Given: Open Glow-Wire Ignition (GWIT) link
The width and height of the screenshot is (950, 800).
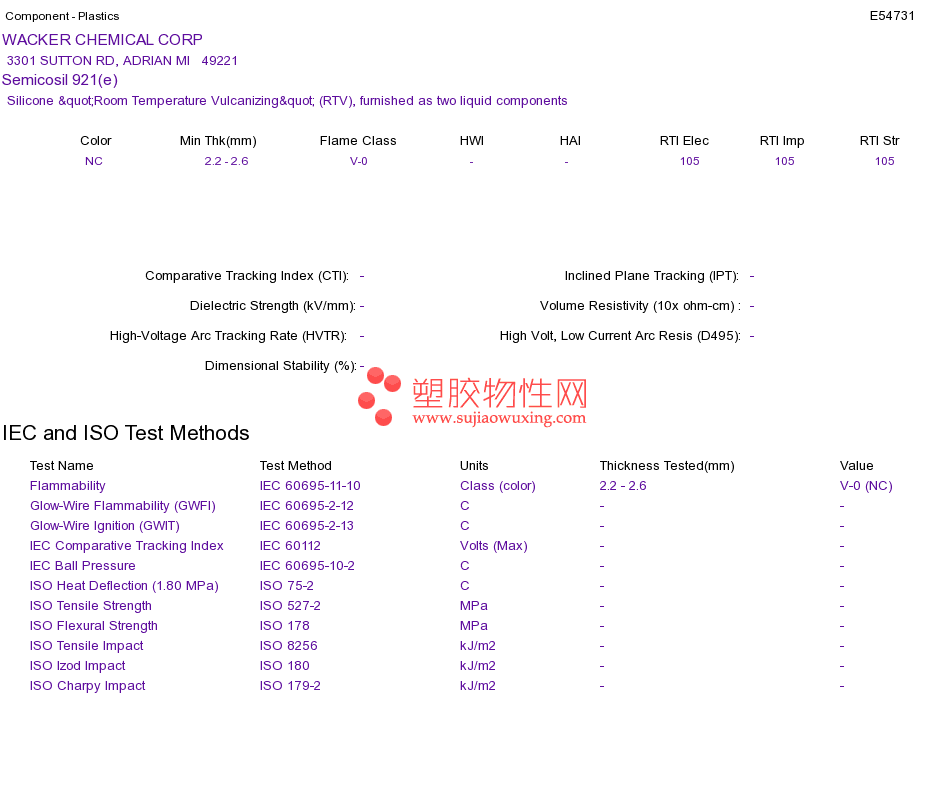Looking at the screenshot, I should [x=105, y=525].
